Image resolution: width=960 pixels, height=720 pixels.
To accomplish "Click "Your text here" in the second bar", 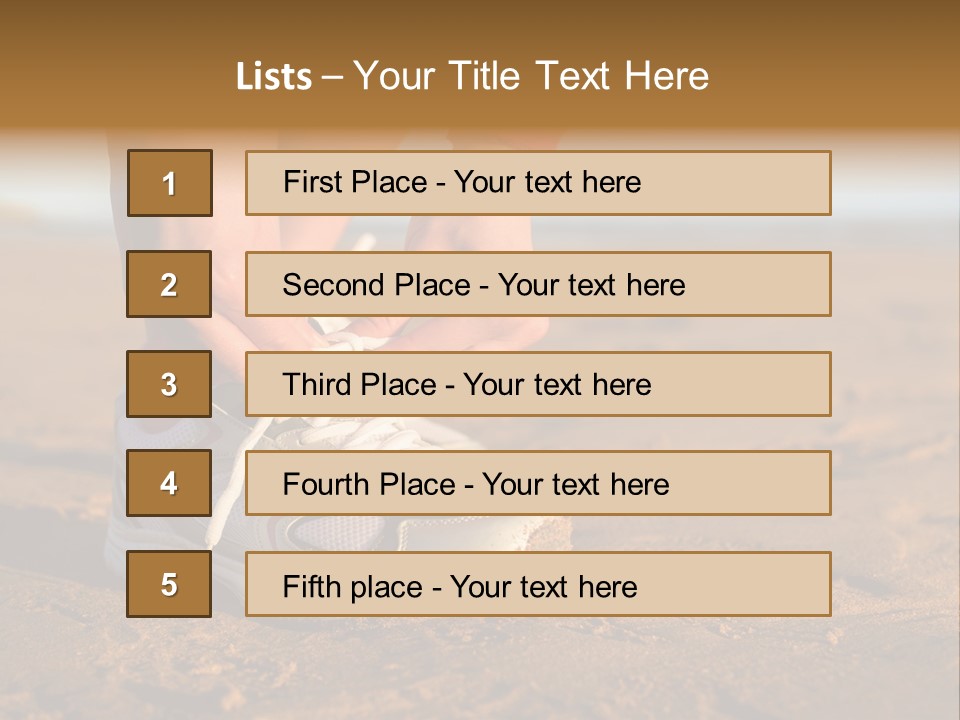I will coord(591,285).
